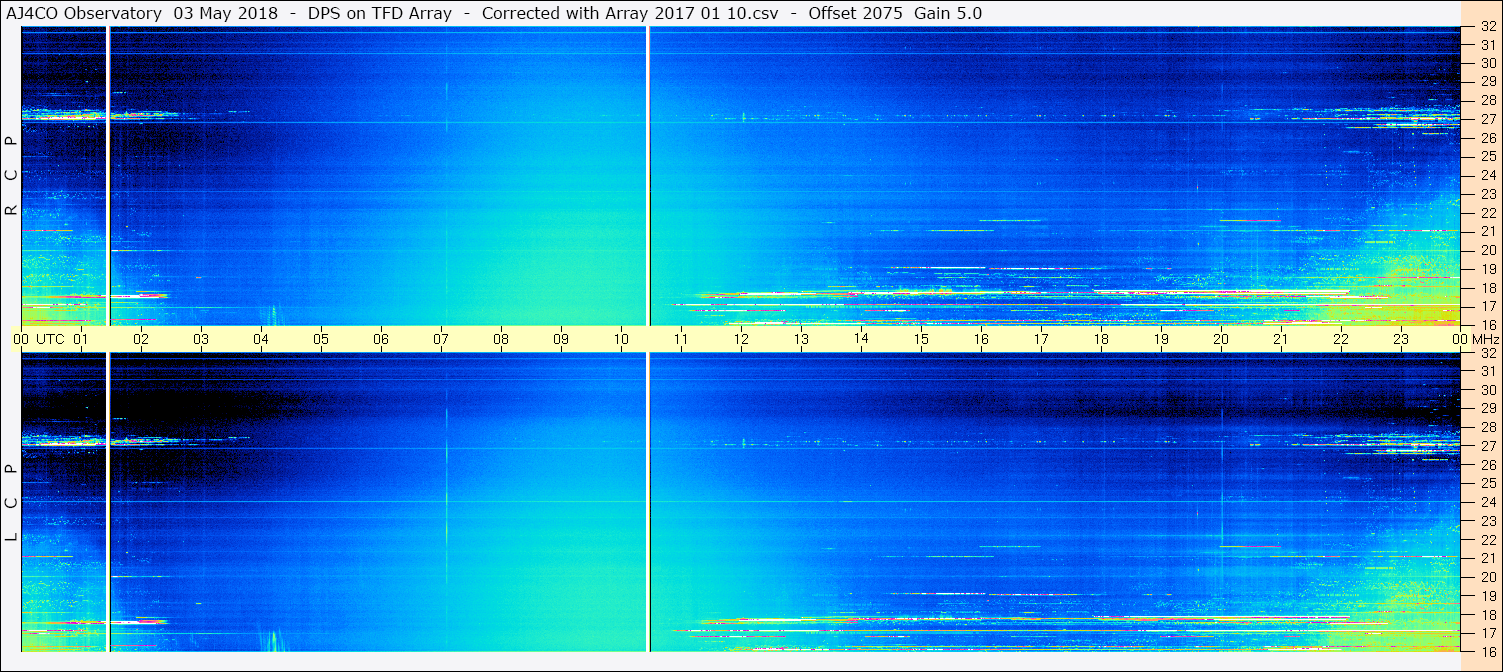Click the vertical R C P panel label
The width and height of the screenshot is (1503, 672).
click(11, 176)
